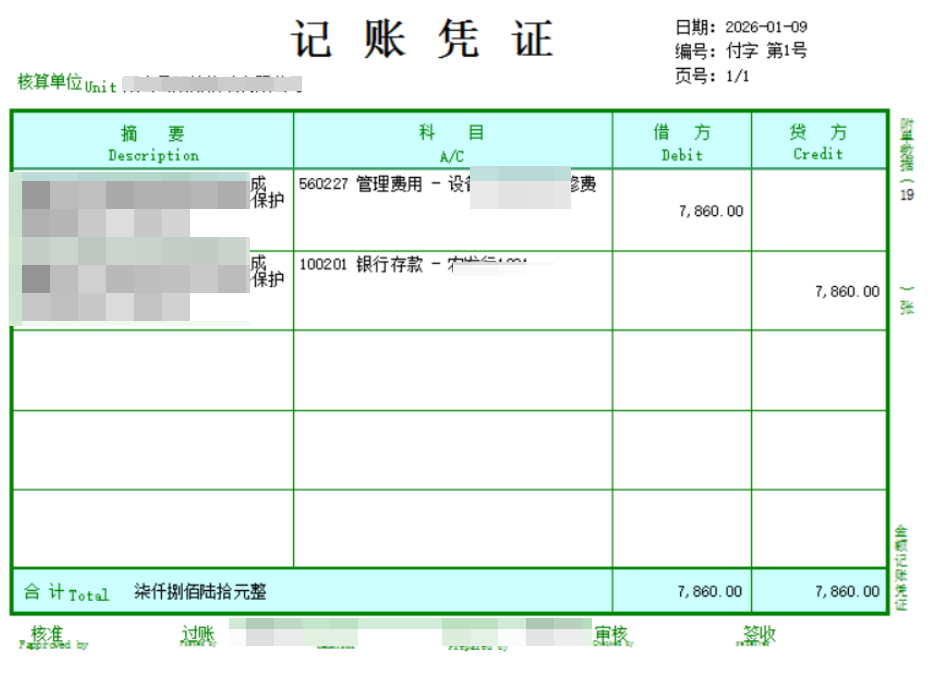The width and height of the screenshot is (931, 682).
Task: Click the 贷方 Credit column header
Action: [x=818, y=142]
